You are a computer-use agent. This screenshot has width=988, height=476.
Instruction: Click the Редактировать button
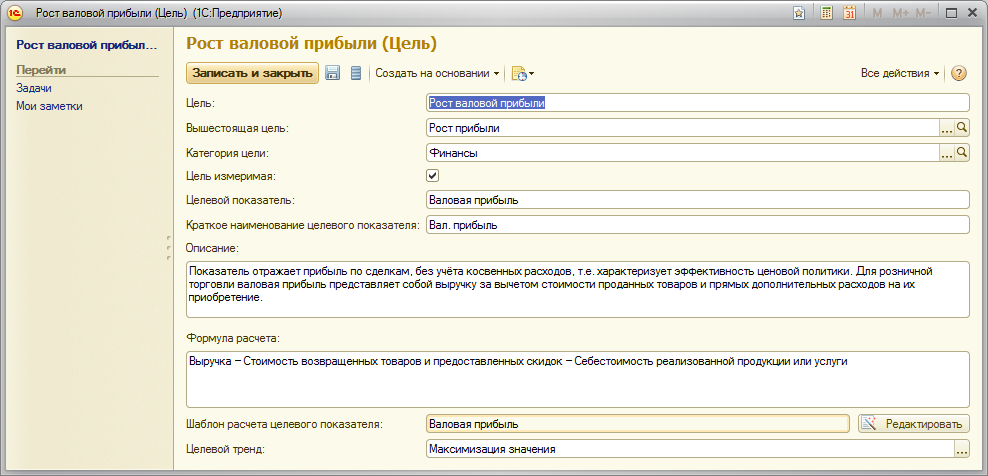pos(914,424)
